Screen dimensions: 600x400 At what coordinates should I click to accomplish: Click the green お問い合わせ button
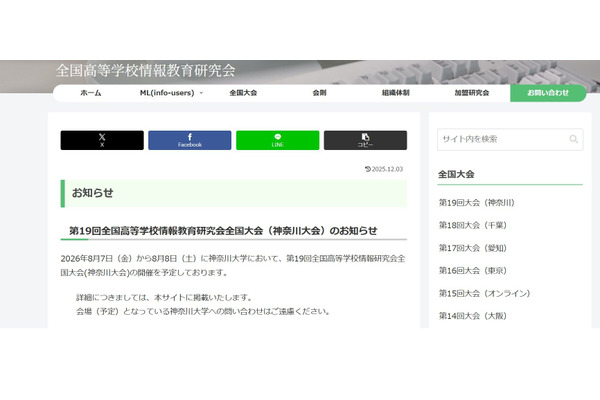548,93
